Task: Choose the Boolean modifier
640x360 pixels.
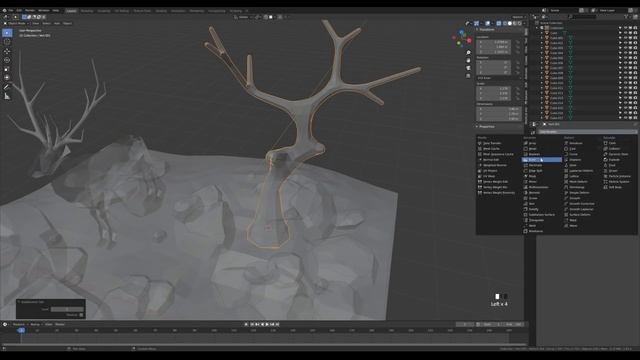Action: tap(534, 154)
